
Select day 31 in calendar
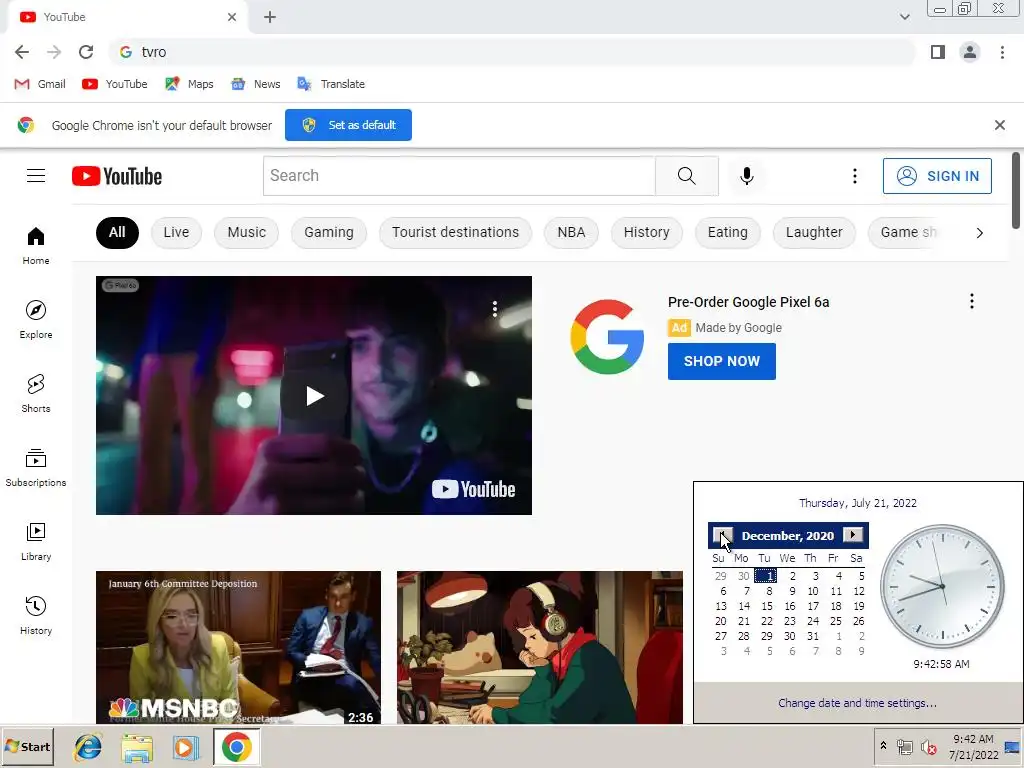tap(812, 636)
